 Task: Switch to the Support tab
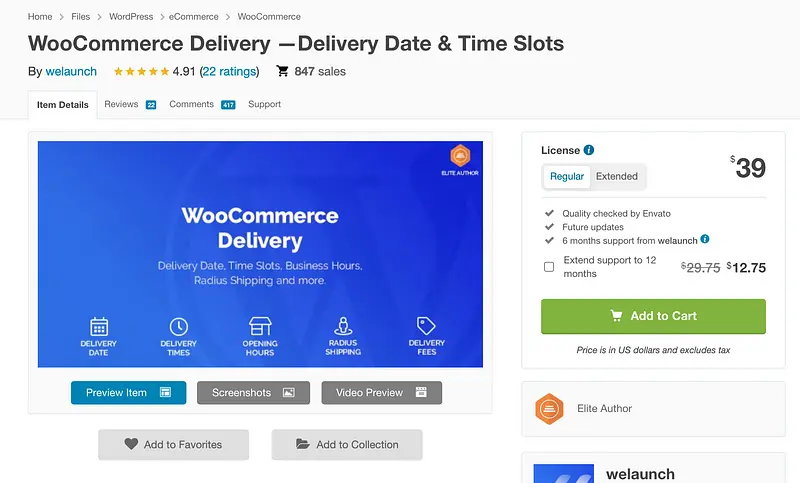264,104
